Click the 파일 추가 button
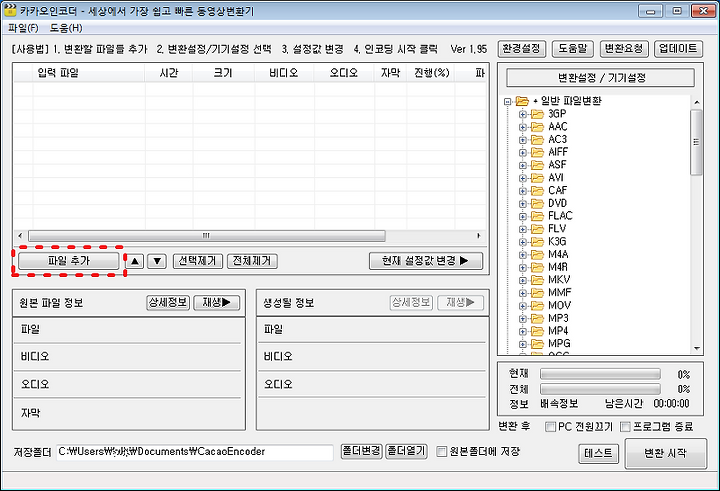The image size is (720, 491). pyautogui.click(x=68, y=261)
